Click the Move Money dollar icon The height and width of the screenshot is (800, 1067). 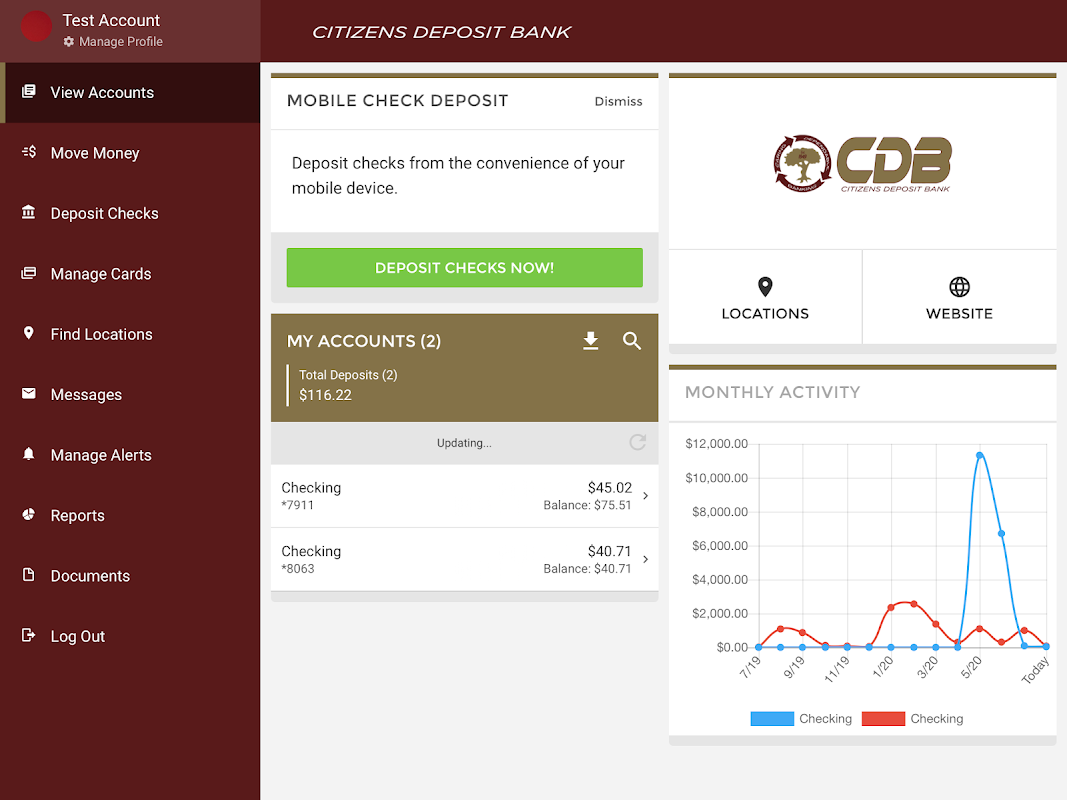[x=29, y=152]
